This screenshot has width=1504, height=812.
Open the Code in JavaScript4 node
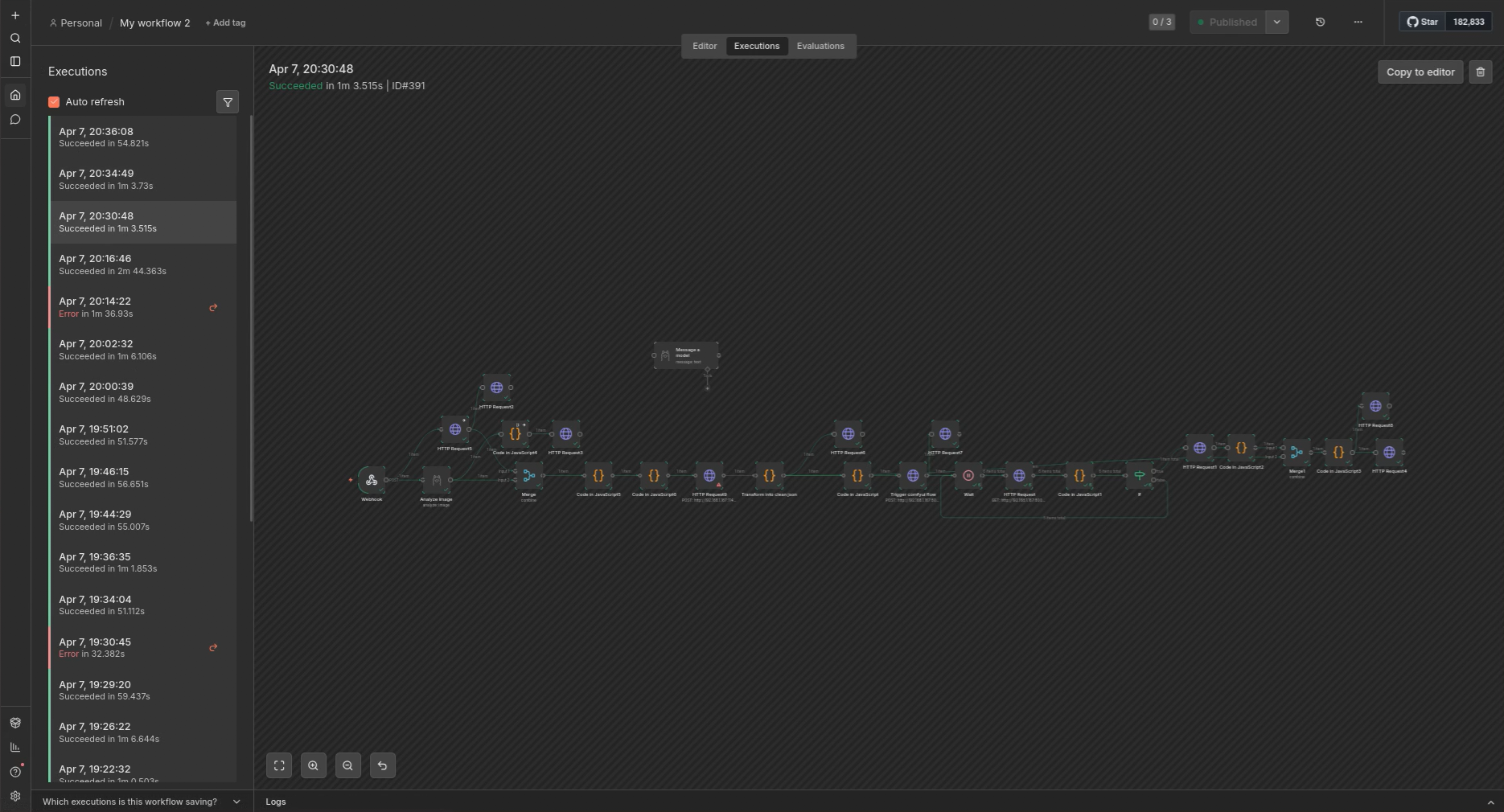click(515, 434)
